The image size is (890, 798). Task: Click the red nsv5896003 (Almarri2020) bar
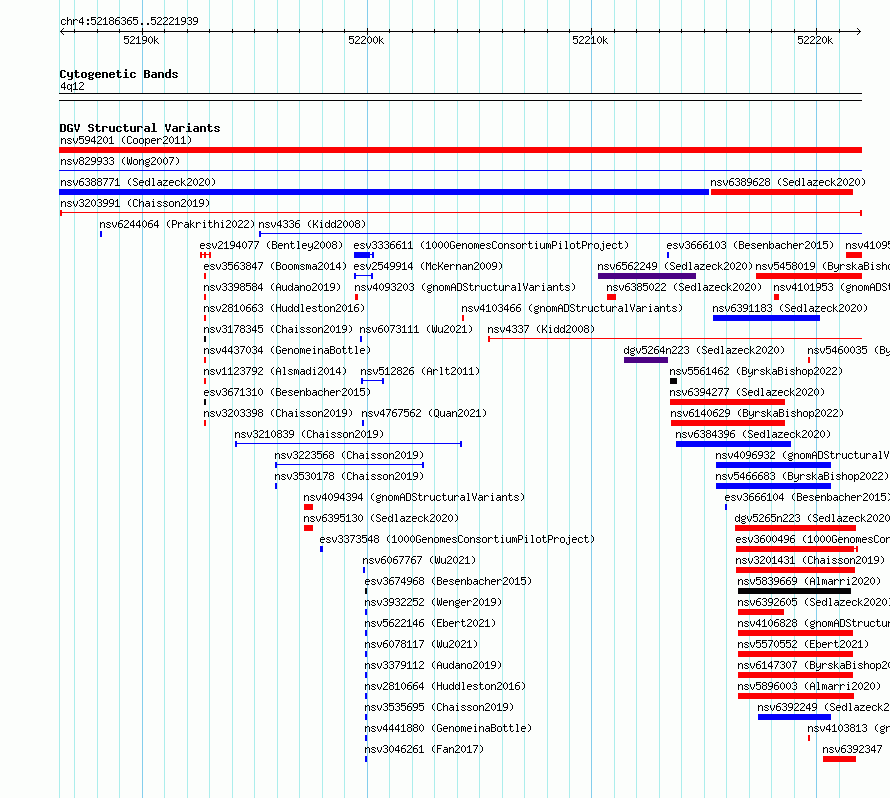(796, 696)
